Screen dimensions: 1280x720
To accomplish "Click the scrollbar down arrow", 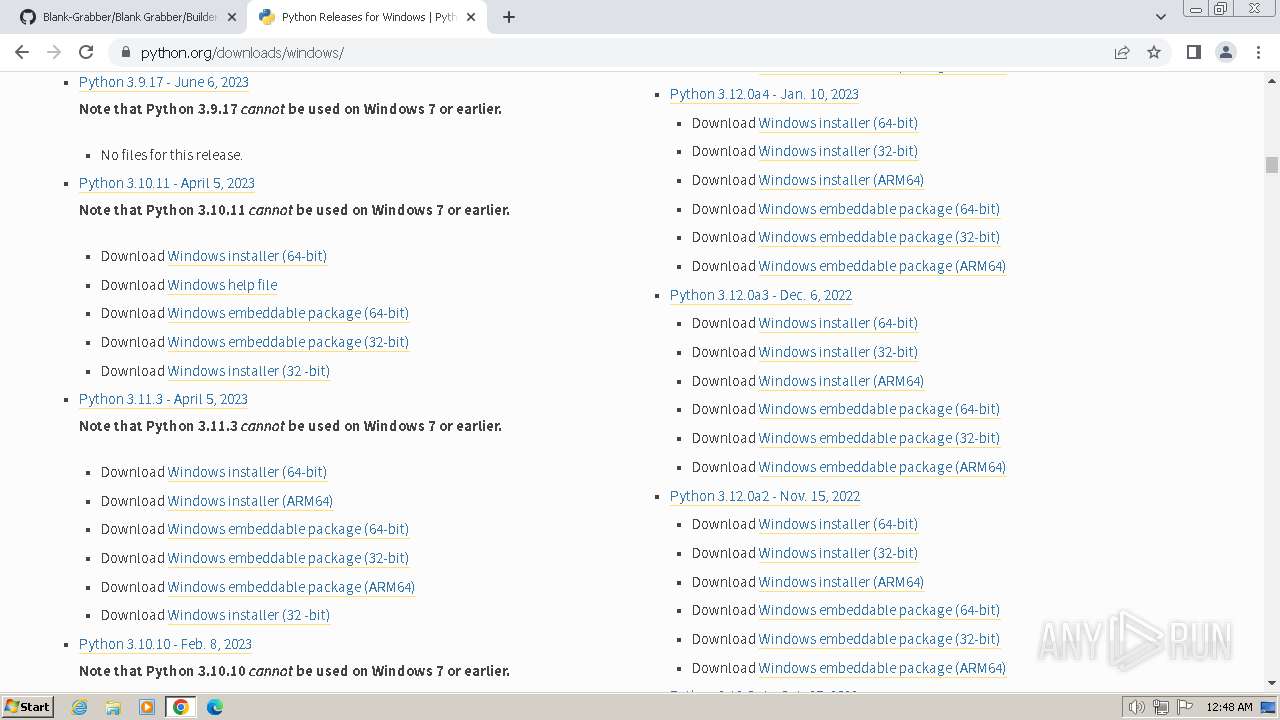I will 1271,683.
